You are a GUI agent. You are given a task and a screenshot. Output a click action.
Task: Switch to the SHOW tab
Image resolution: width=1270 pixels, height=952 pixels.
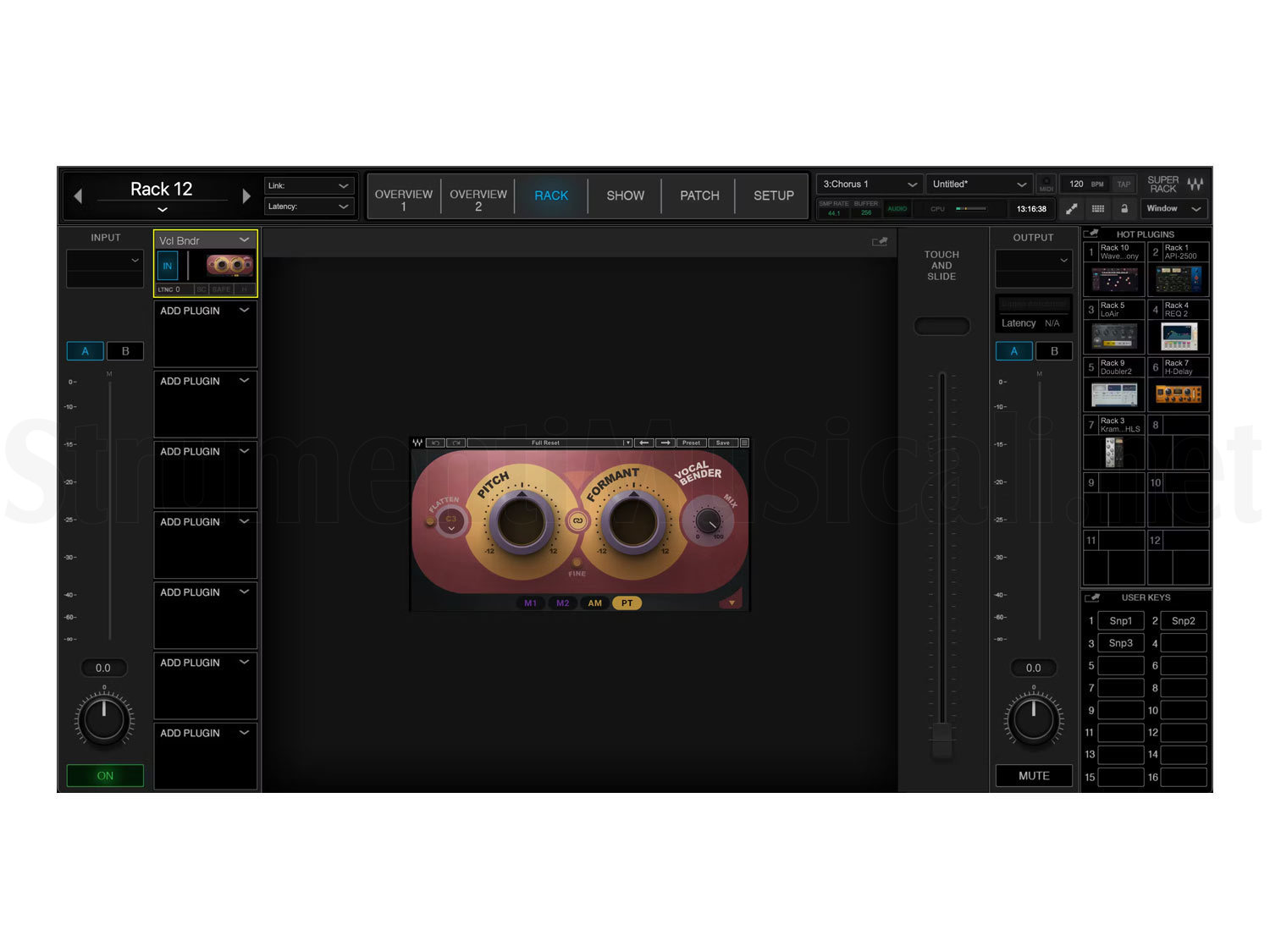point(624,195)
